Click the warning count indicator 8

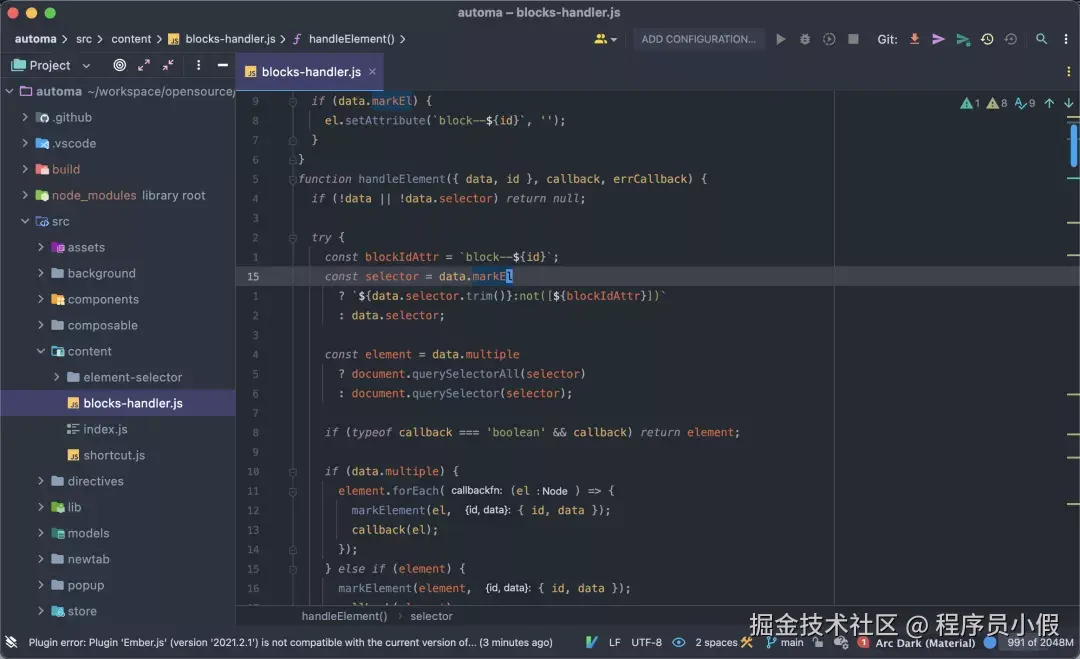[997, 103]
